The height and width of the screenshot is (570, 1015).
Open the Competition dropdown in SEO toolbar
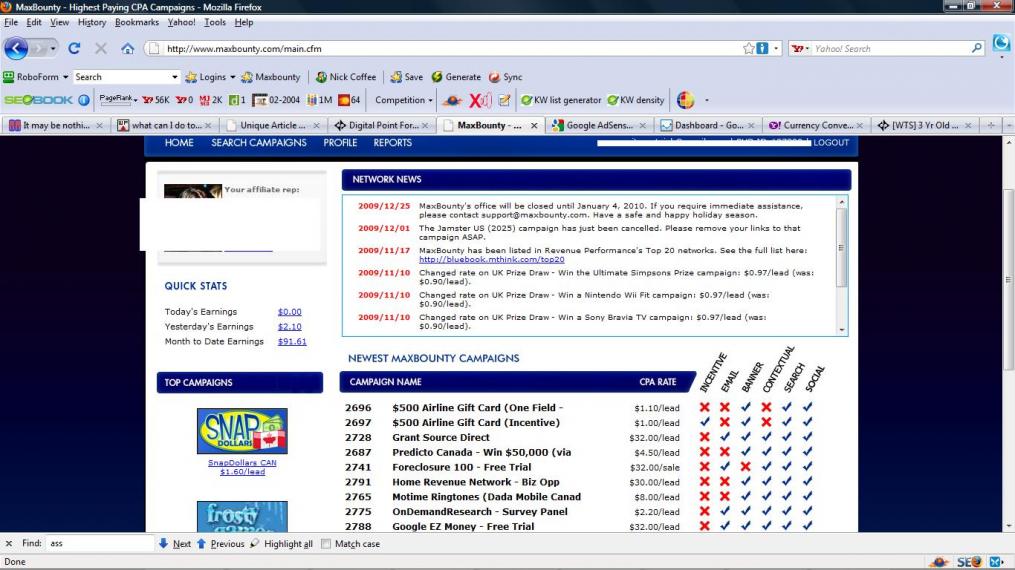click(404, 100)
